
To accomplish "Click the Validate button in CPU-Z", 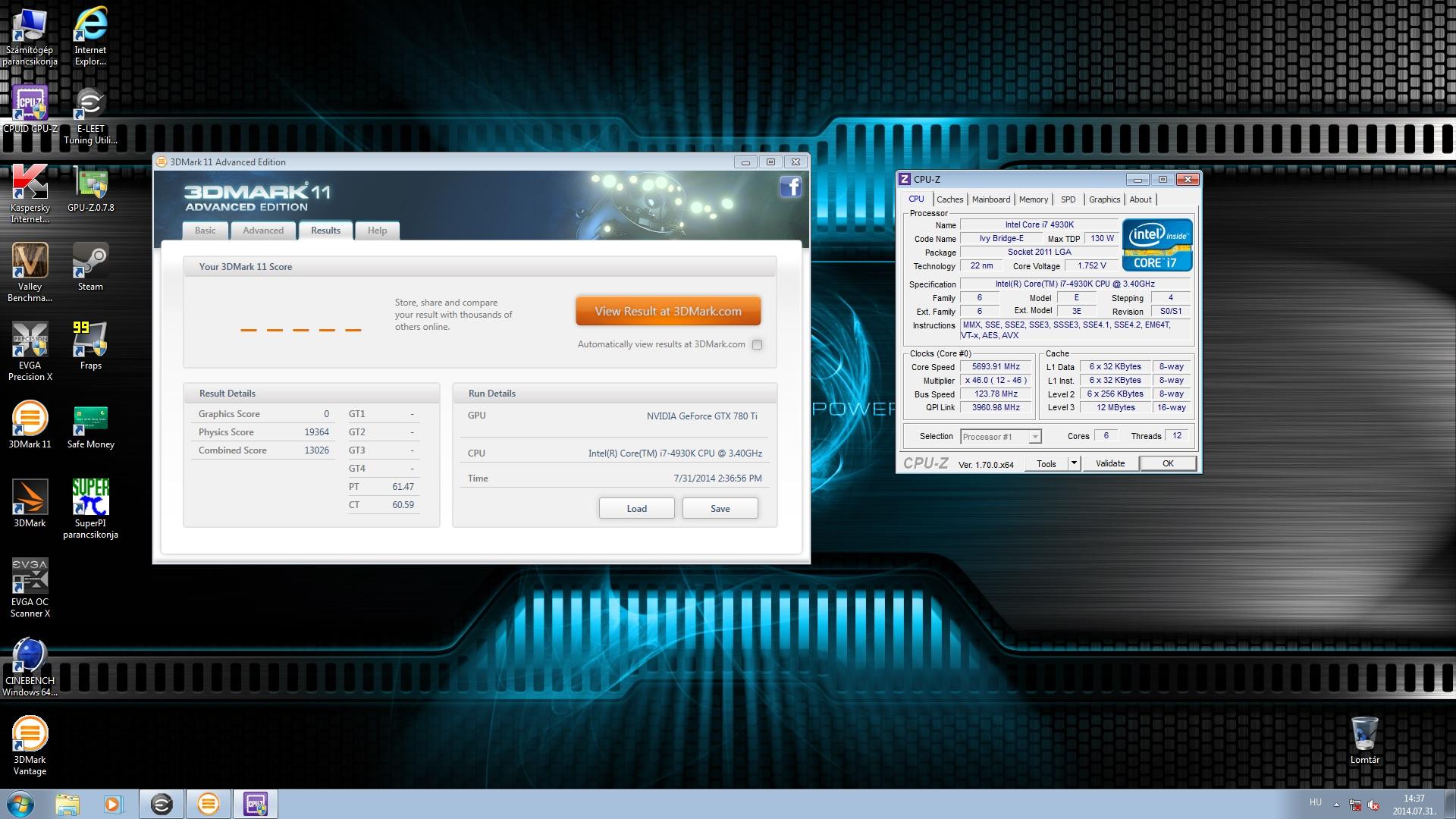I will pyautogui.click(x=1109, y=463).
